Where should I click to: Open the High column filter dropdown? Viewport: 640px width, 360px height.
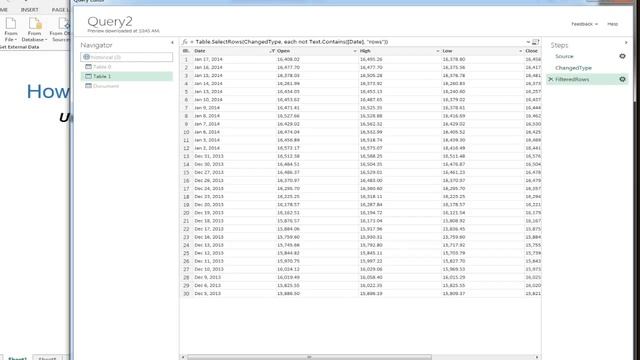coord(438,51)
